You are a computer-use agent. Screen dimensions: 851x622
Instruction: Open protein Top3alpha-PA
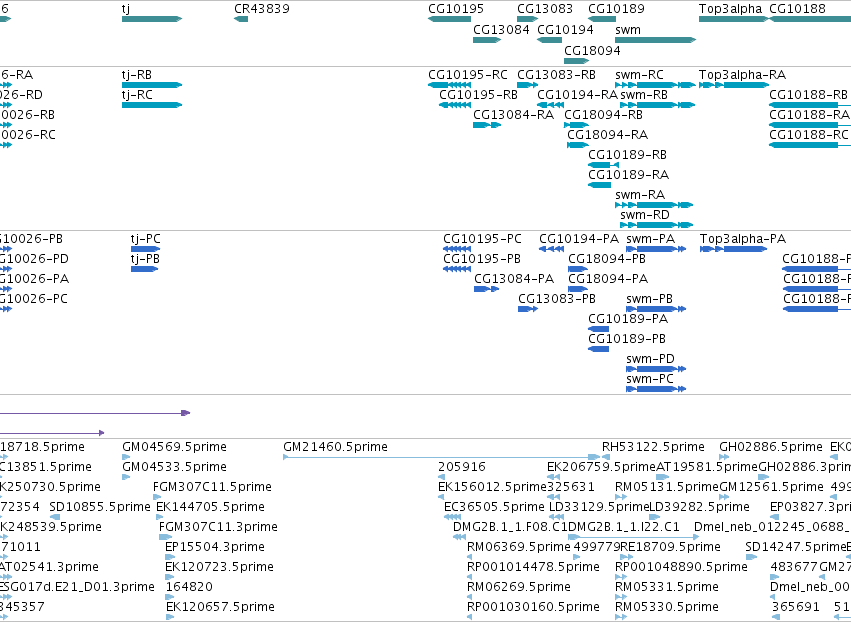coord(743,239)
